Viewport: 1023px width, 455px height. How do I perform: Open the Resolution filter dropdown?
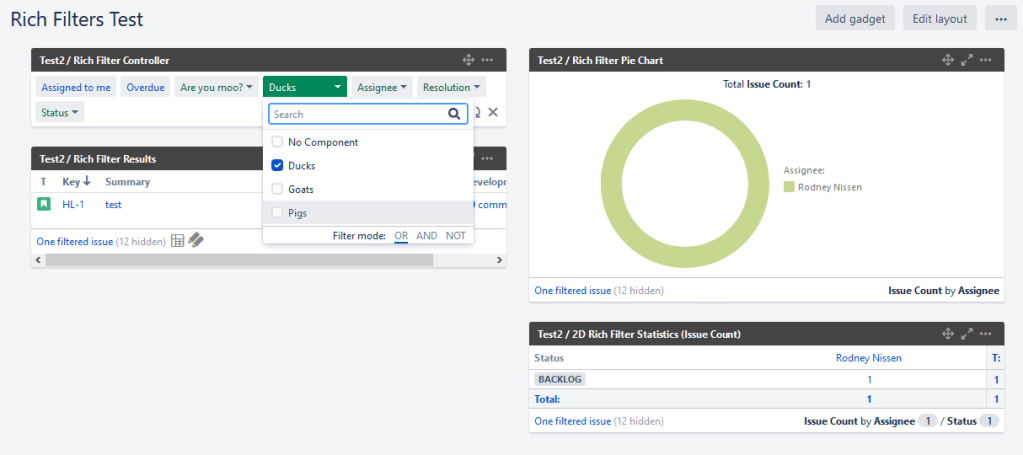pos(451,88)
